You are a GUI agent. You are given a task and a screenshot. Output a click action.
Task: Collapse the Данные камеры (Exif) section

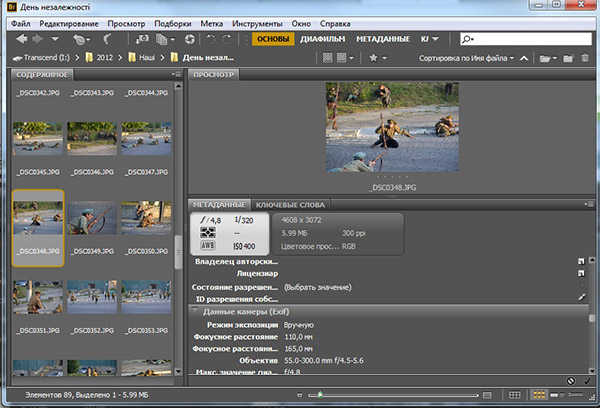[x=196, y=312]
